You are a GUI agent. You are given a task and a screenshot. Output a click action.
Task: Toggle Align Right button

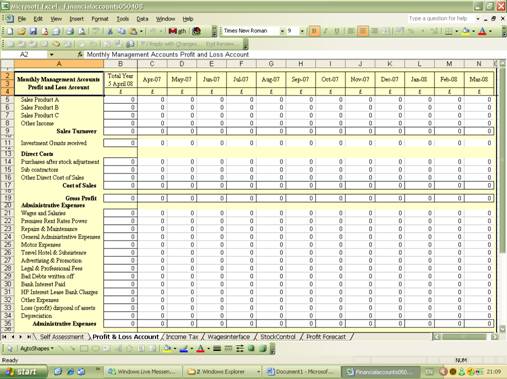click(x=375, y=31)
